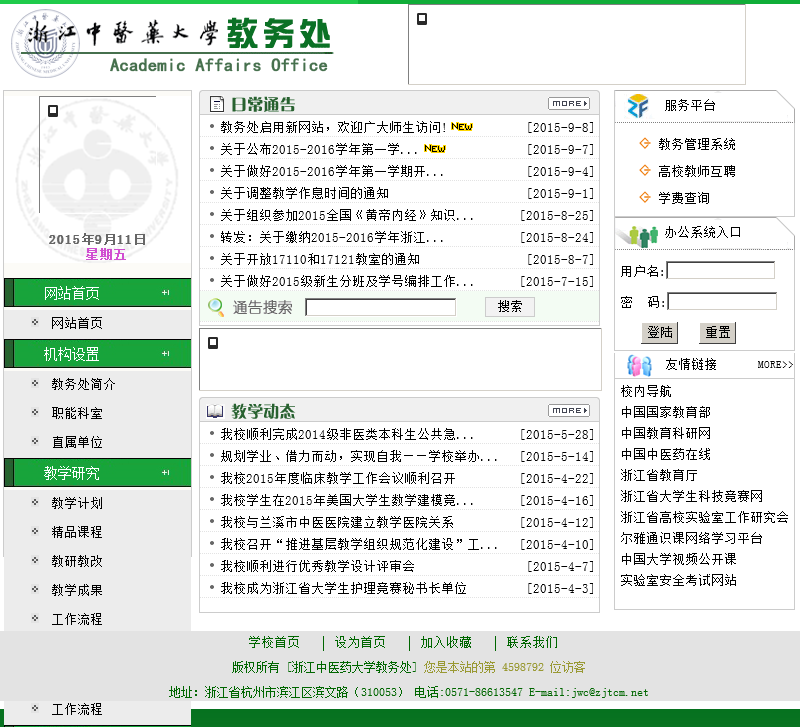Image resolution: width=800 pixels, height=727 pixels.
Task: Open news 我校成为浙江省大学生护理竞赛秘书长单位
Action: tap(343, 588)
